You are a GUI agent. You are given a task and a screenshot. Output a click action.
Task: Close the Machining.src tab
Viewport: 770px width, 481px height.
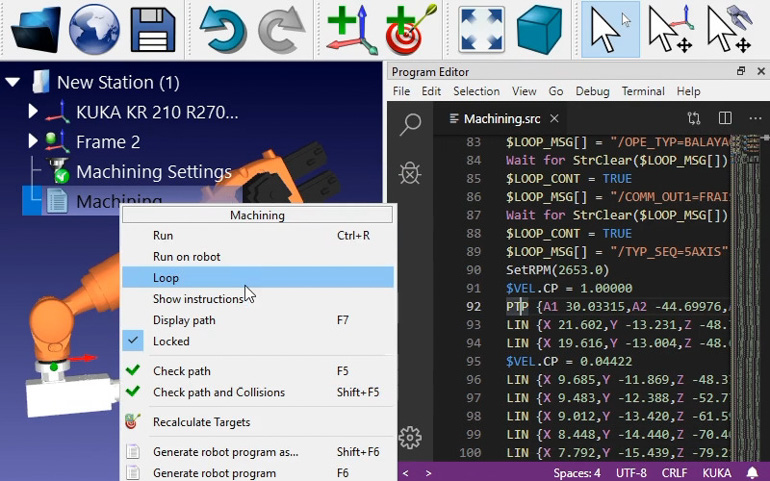[x=554, y=118]
